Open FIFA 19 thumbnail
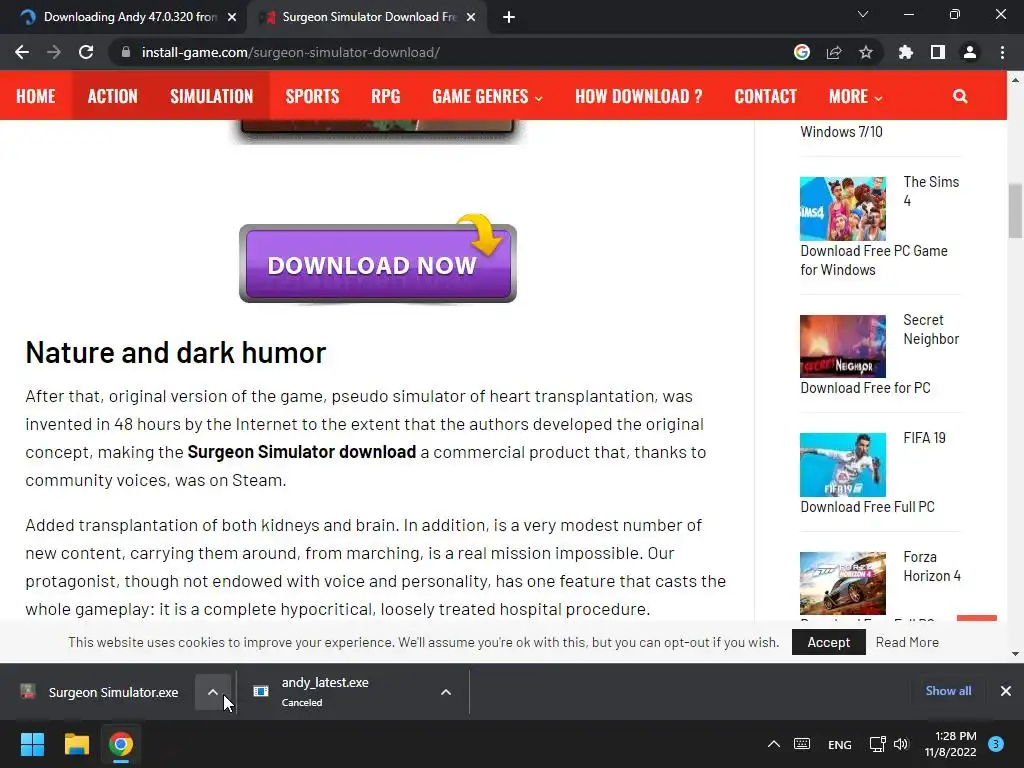Image resolution: width=1024 pixels, height=768 pixels. tap(843, 464)
